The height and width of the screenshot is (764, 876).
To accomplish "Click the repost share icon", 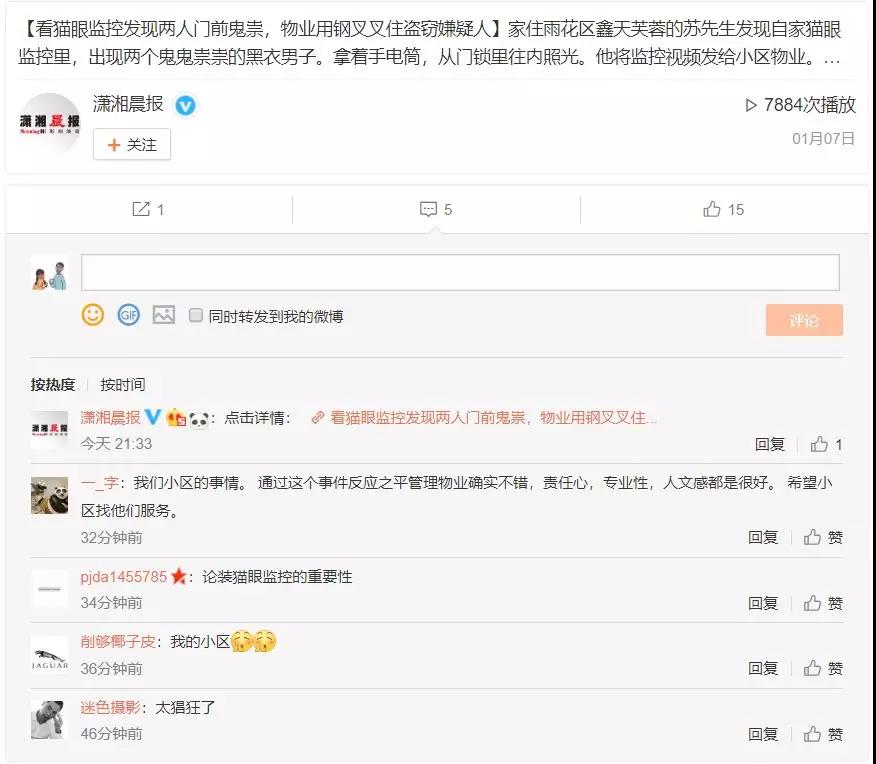I will coord(141,209).
